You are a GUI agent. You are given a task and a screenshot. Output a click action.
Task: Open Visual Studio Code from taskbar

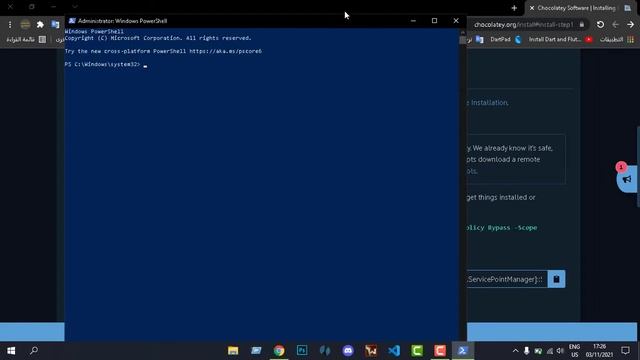click(394, 351)
